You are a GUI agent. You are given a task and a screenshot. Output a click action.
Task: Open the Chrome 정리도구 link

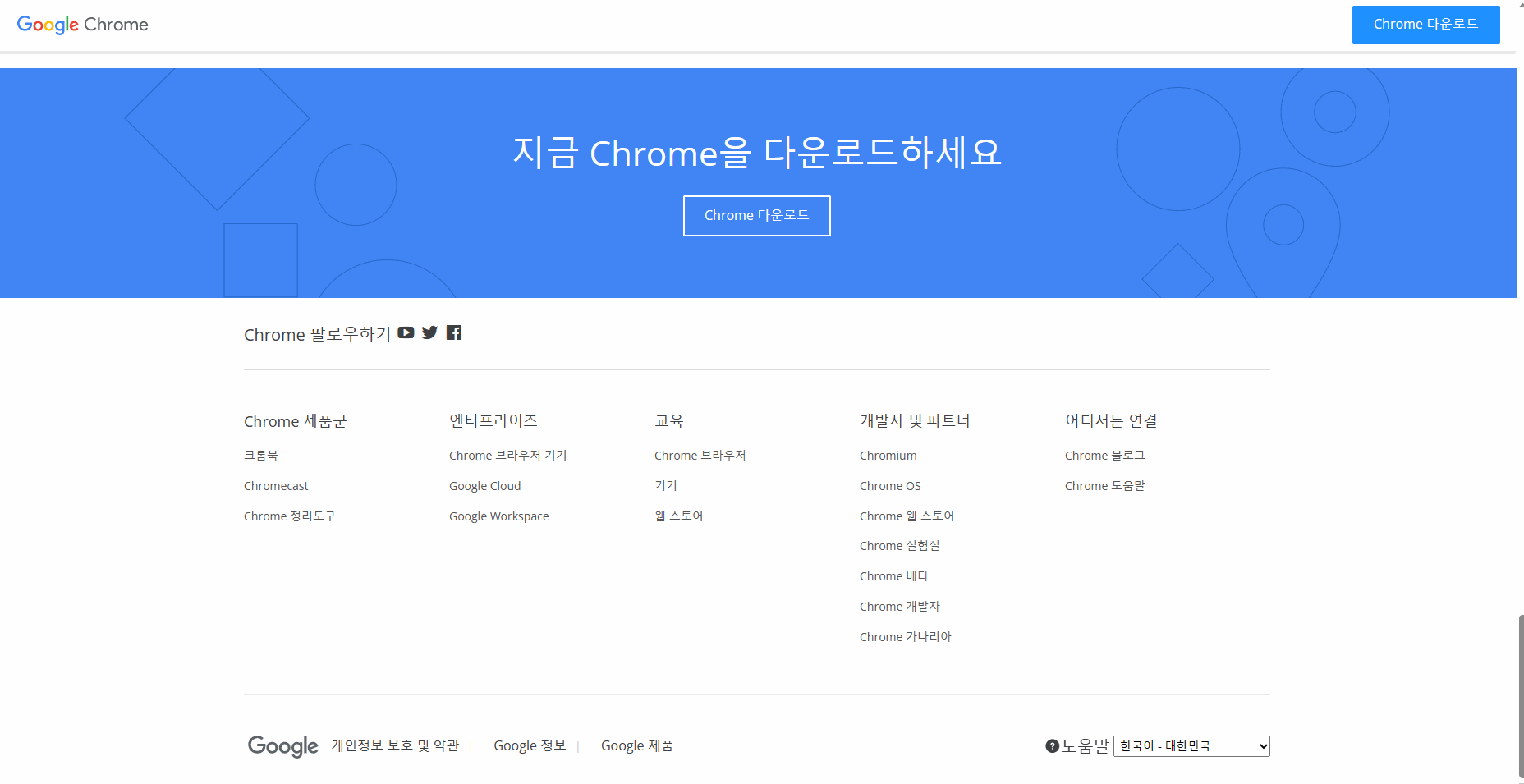pos(289,516)
